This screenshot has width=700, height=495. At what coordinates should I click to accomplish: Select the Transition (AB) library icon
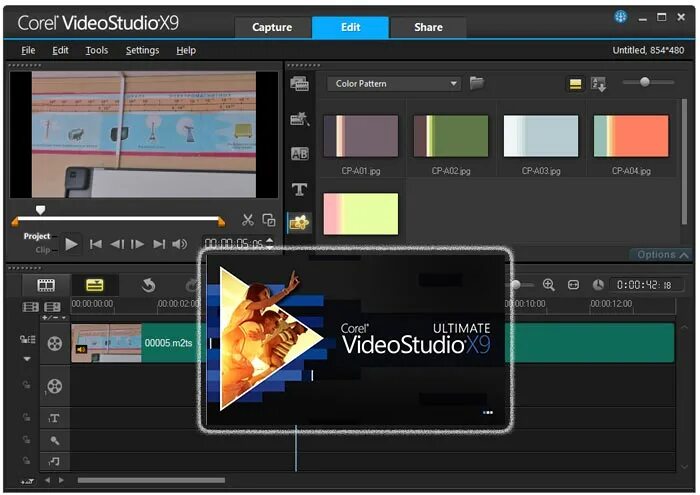click(x=300, y=154)
